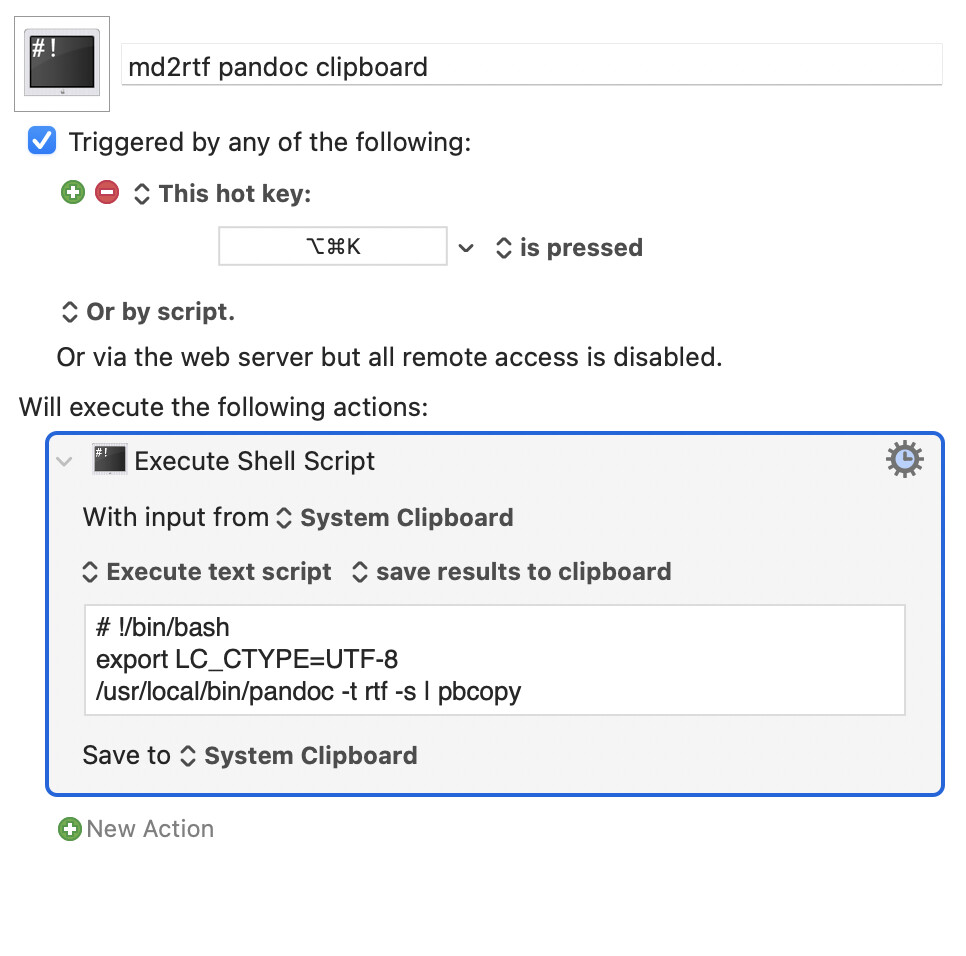Screen dimensions: 966x956
Task: Change the Save to System Clipboard destination
Action: (x=299, y=755)
